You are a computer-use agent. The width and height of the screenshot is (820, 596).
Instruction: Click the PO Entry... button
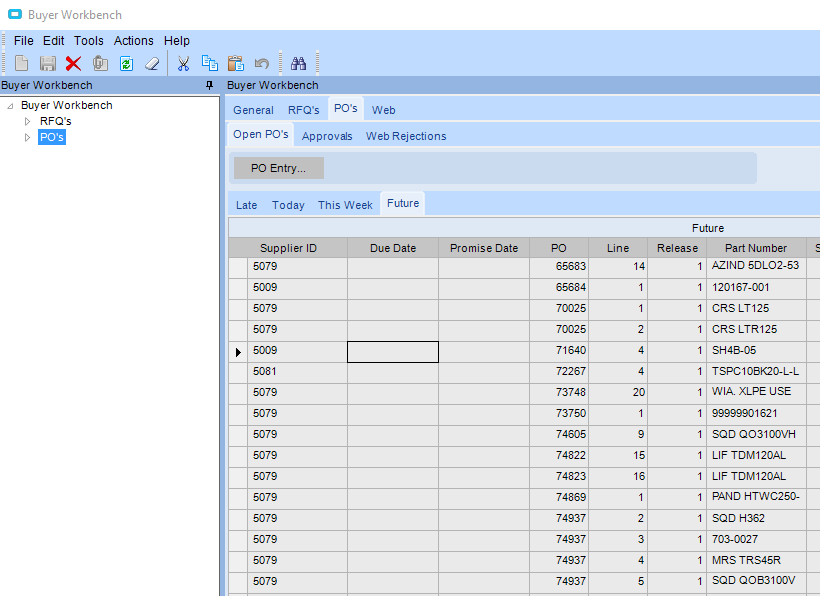pyautogui.click(x=279, y=168)
